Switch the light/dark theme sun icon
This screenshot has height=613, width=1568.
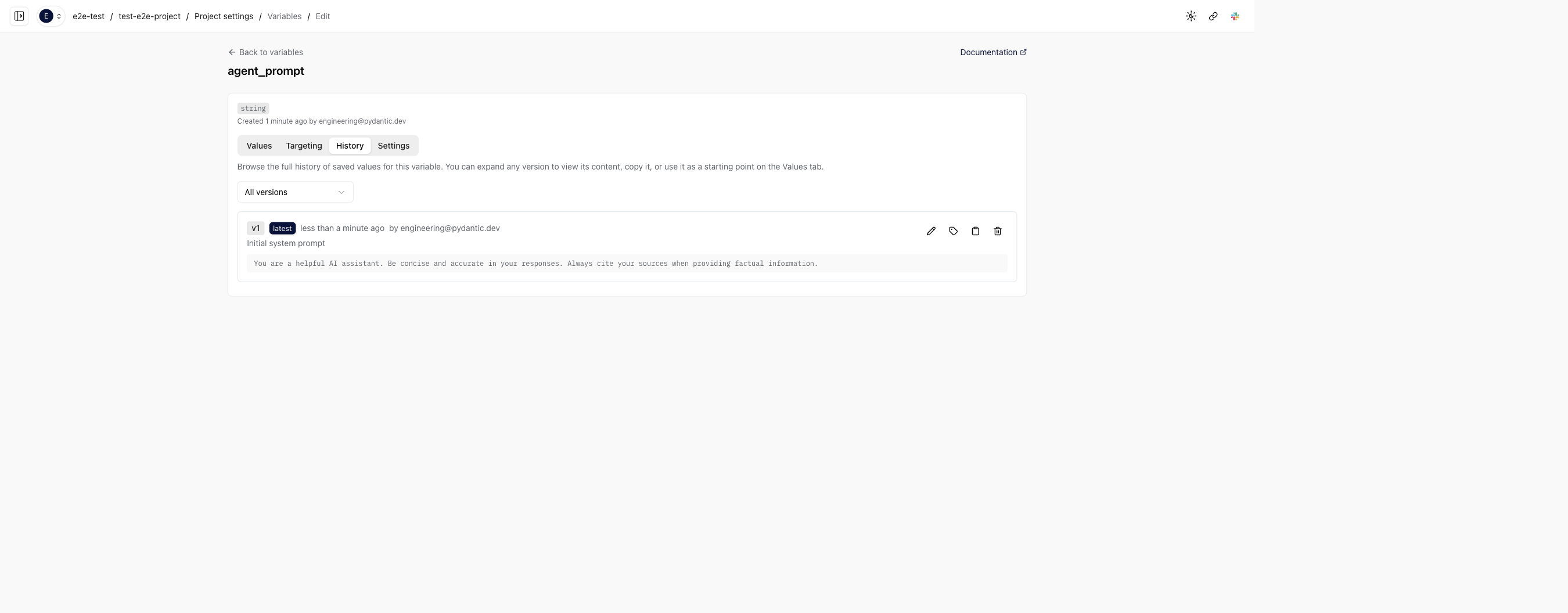point(1191,16)
